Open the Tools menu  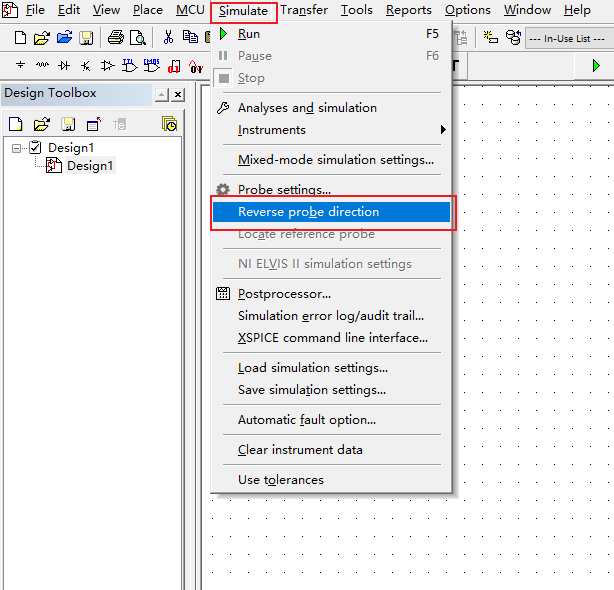point(356,10)
